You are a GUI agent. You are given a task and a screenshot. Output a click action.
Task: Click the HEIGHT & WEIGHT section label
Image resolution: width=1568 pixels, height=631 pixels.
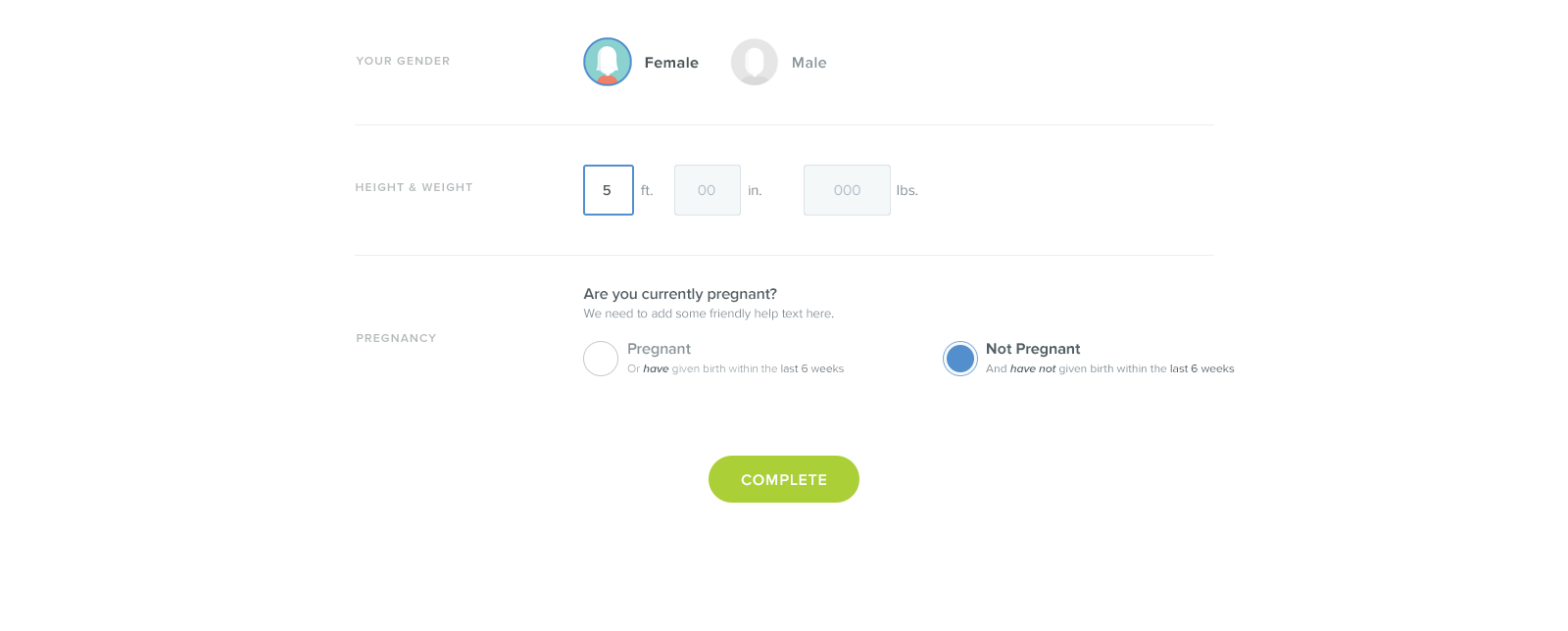414,187
